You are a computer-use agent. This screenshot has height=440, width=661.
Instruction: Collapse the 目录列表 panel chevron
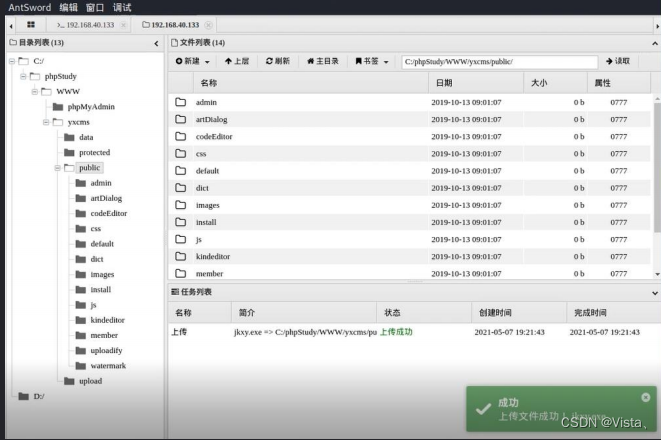[156, 43]
